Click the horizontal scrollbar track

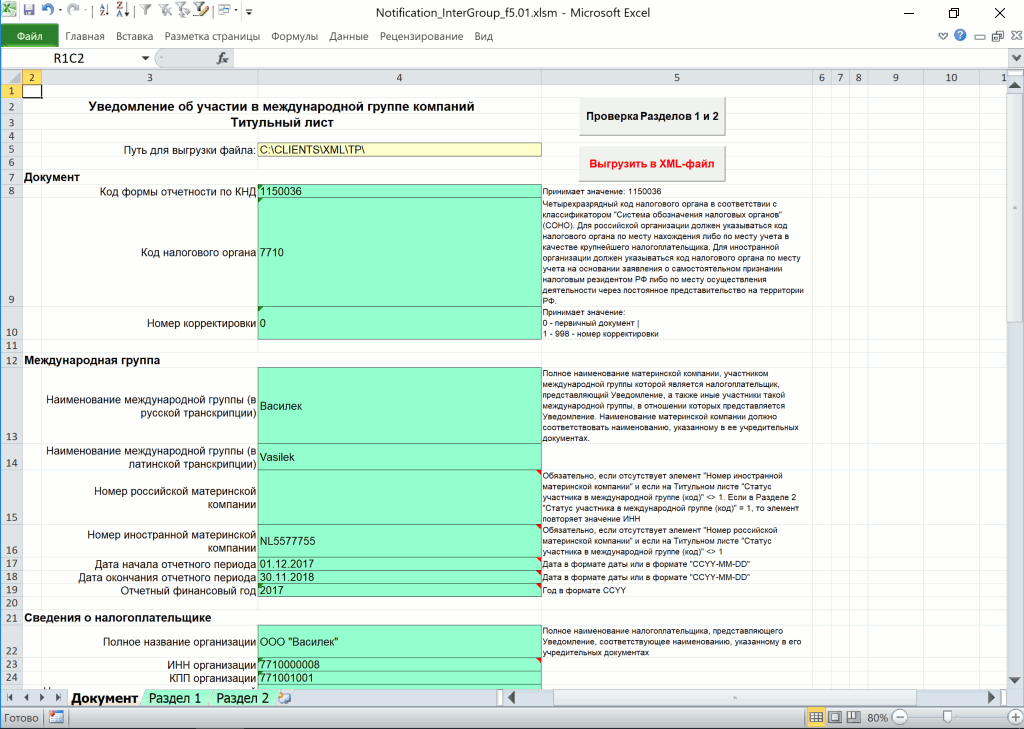(x=751, y=698)
